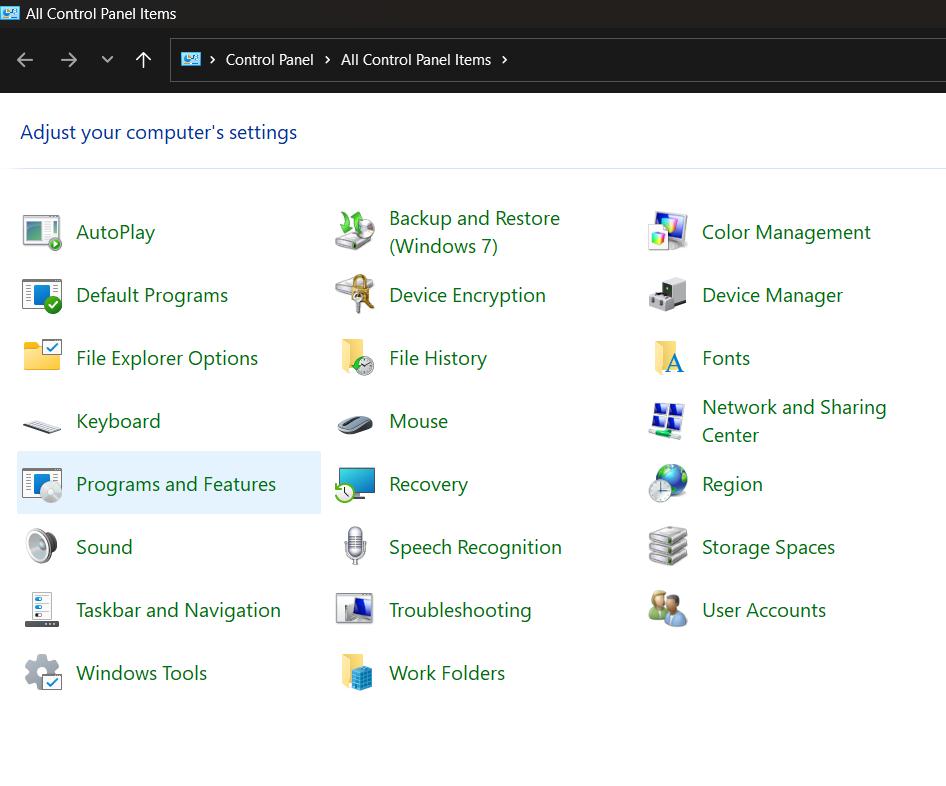Open the AutoPlay link
This screenshot has height=786, width=946.
(x=115, y=233)
